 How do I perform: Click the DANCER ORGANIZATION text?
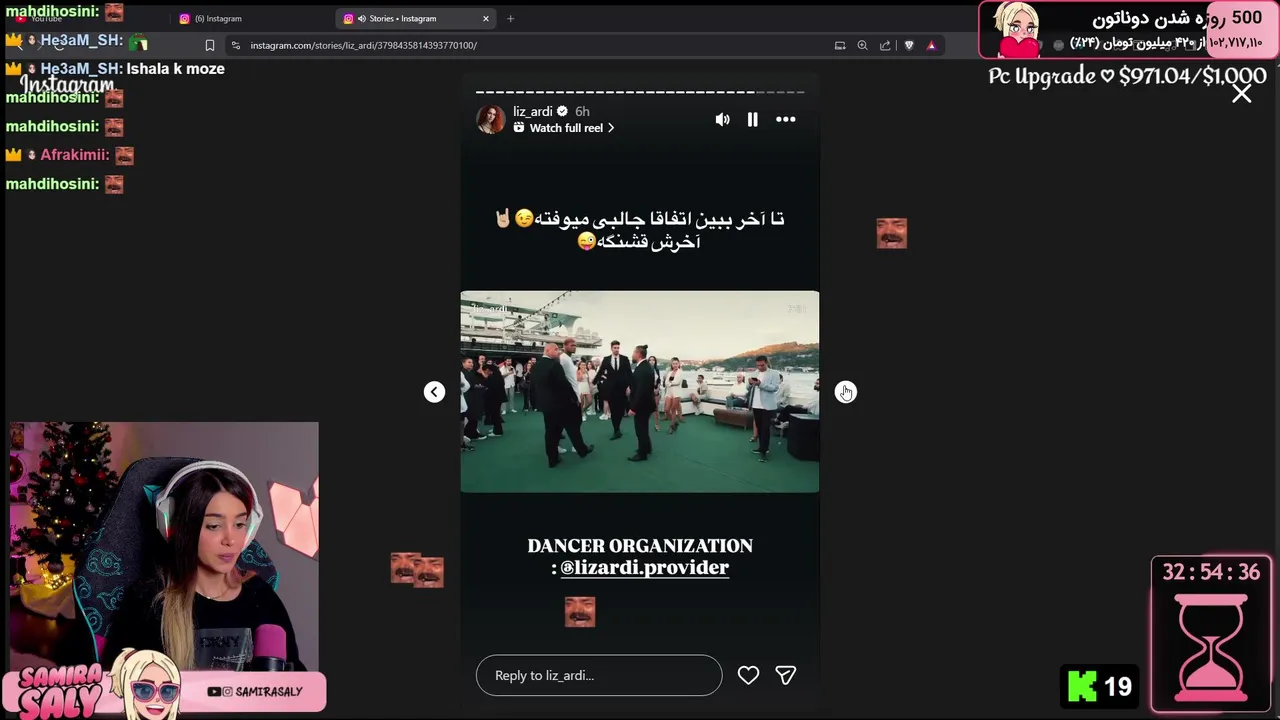pos(640,545)
